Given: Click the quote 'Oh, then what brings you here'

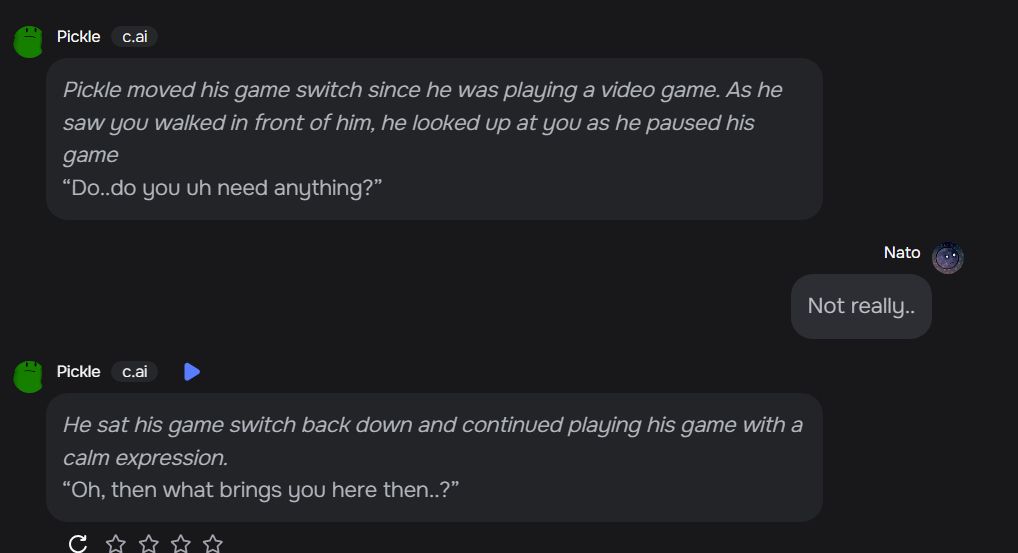Looking at the screenshot, I should click(x=261, y=490).
